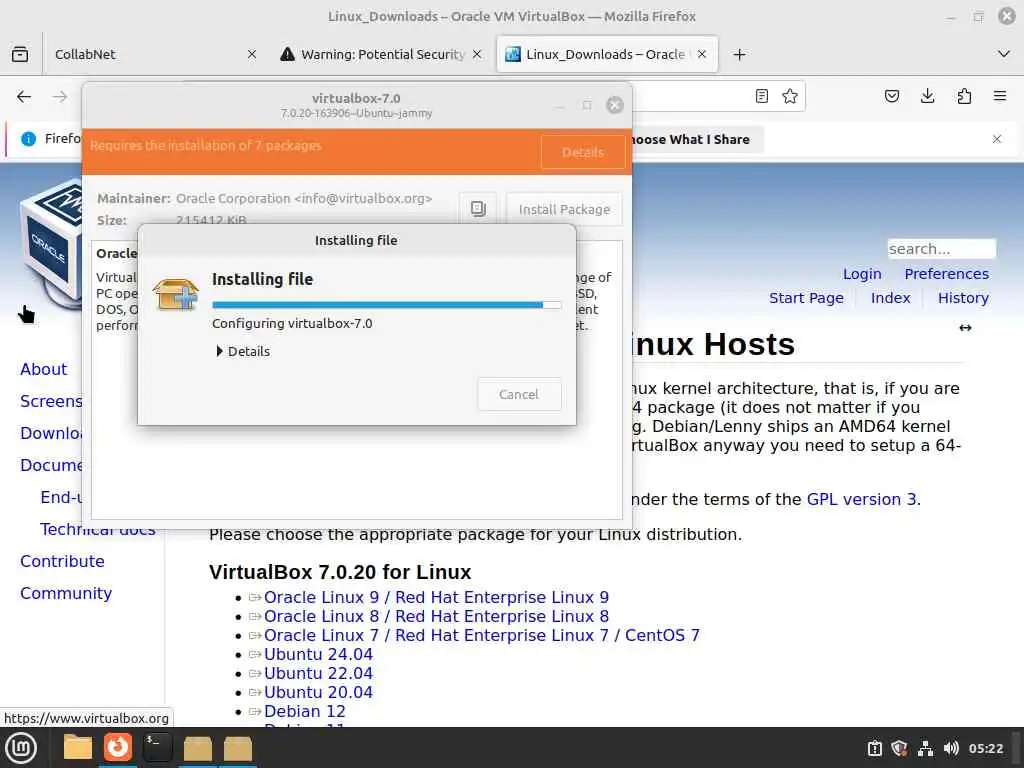Image resolution: width=1024 pixels, height=768 pixels.
Task: Click the VirtualBox Oracle cube logo
Action: pyautogui.click(x=51, y=243)
